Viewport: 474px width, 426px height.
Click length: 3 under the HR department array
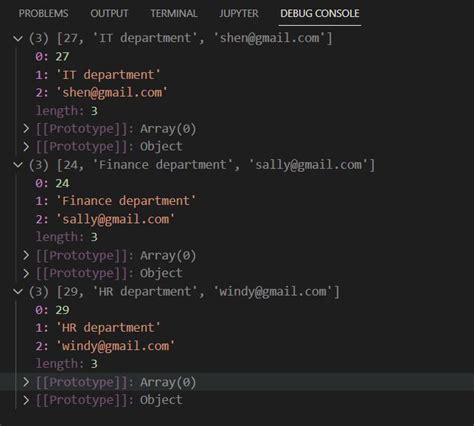pyautogui.click(x=67, y=364)
